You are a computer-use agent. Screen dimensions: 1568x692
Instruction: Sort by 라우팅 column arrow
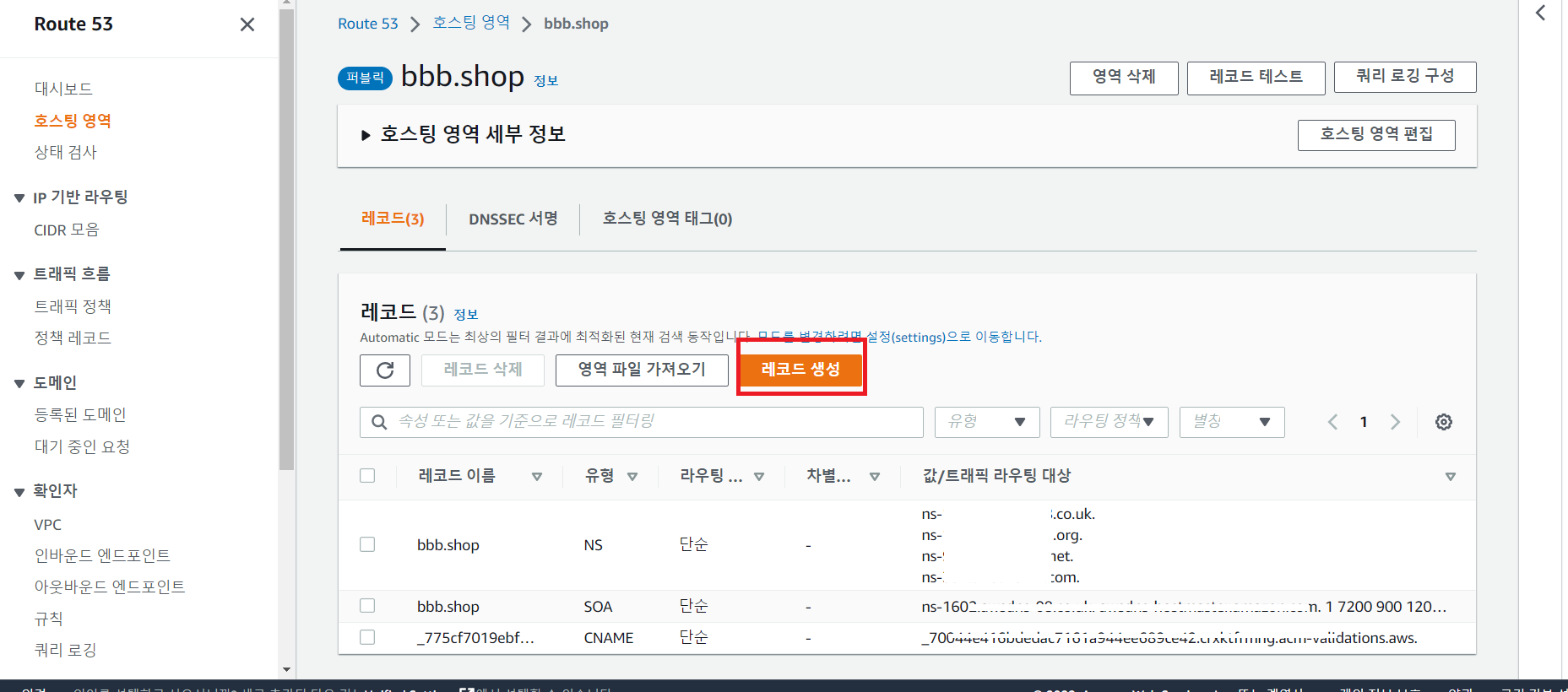tap(759, 477)
